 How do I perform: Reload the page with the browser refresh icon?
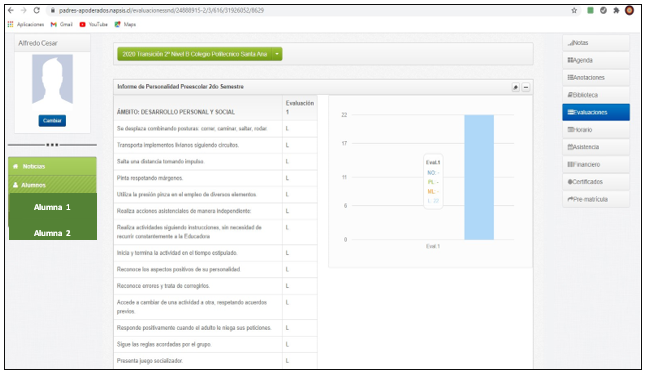pyautogui.click(x=37, y=10)
